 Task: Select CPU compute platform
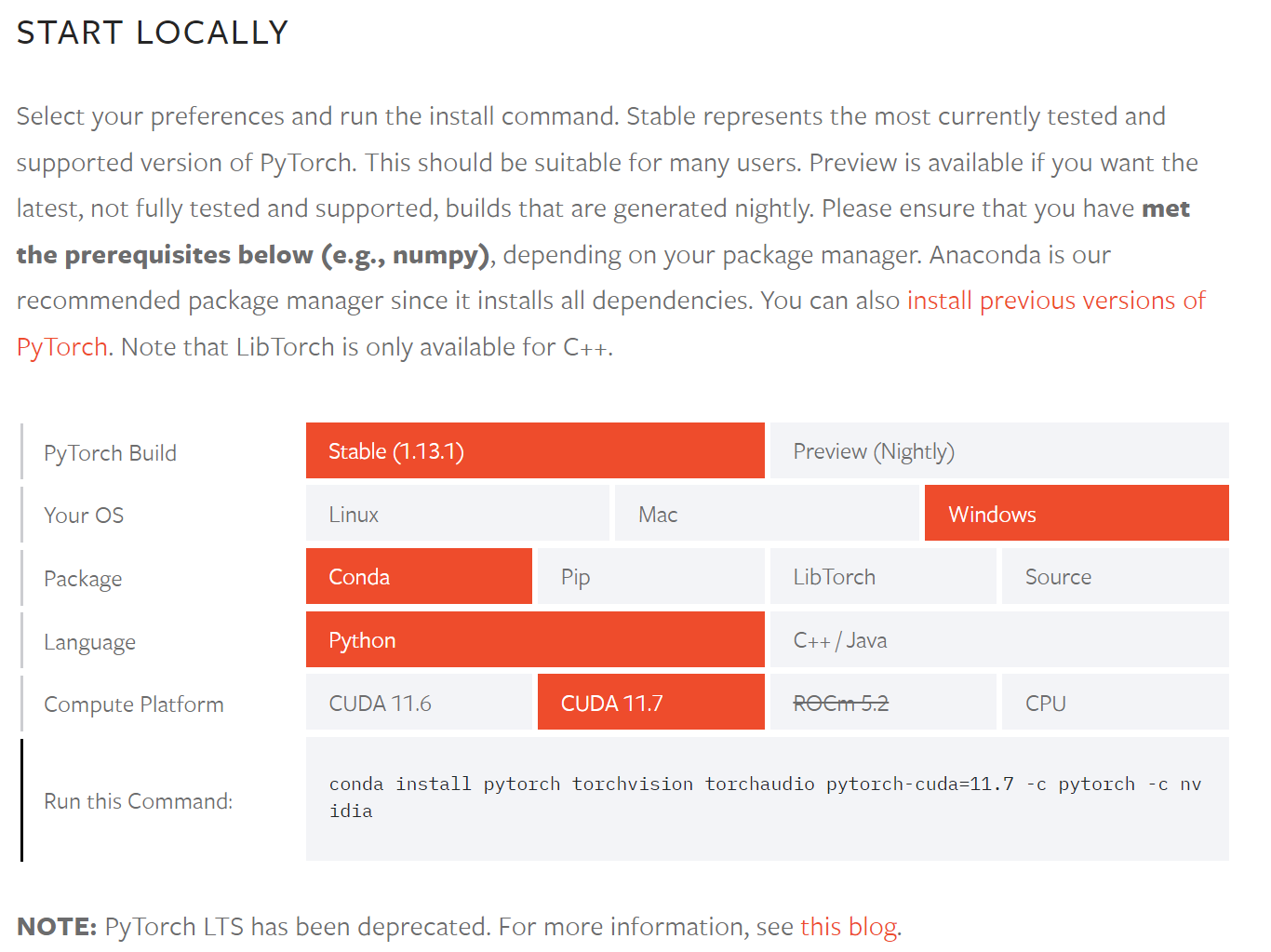click(1116, 703)
